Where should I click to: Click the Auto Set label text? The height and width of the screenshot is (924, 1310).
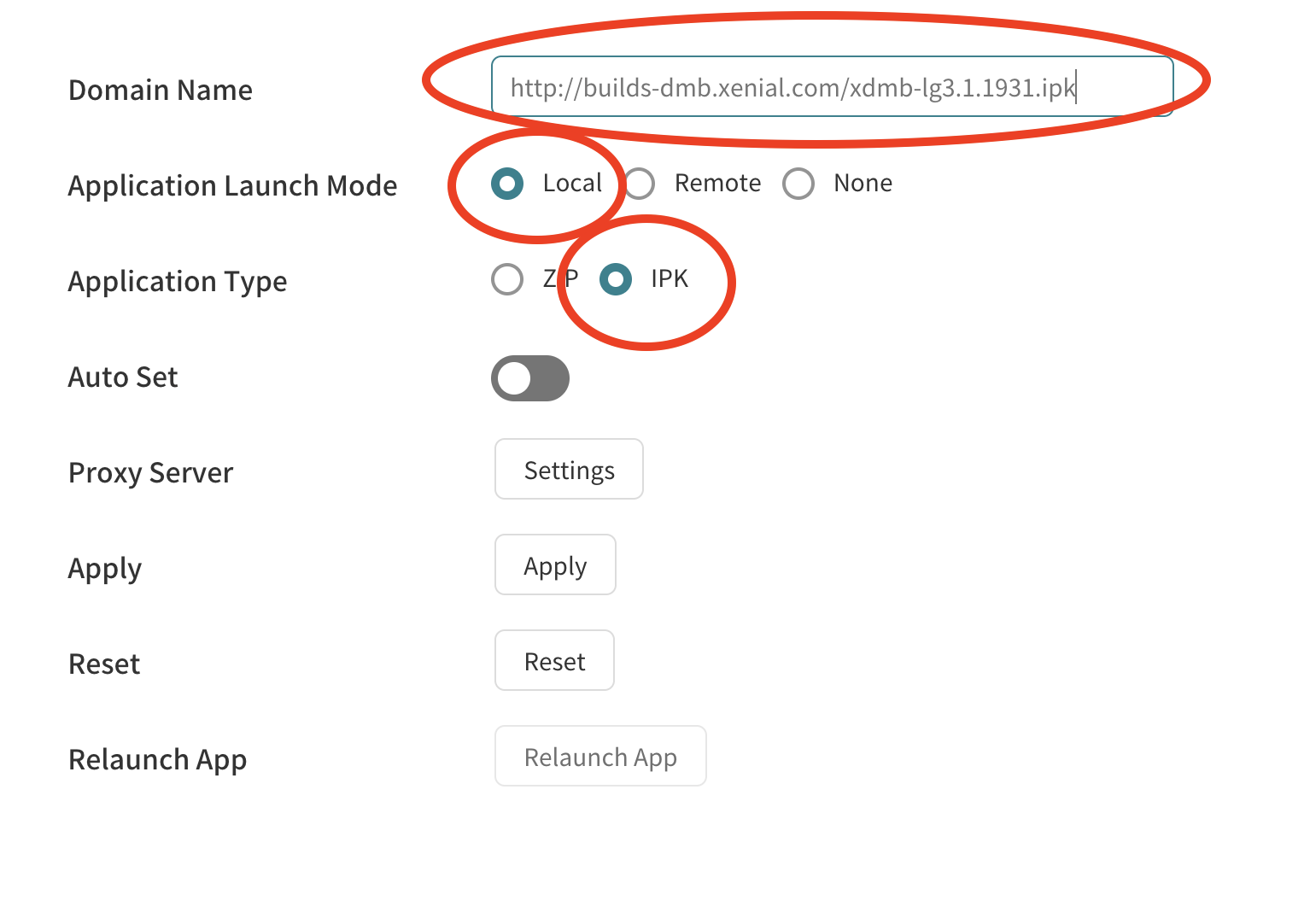click(123, 377)
